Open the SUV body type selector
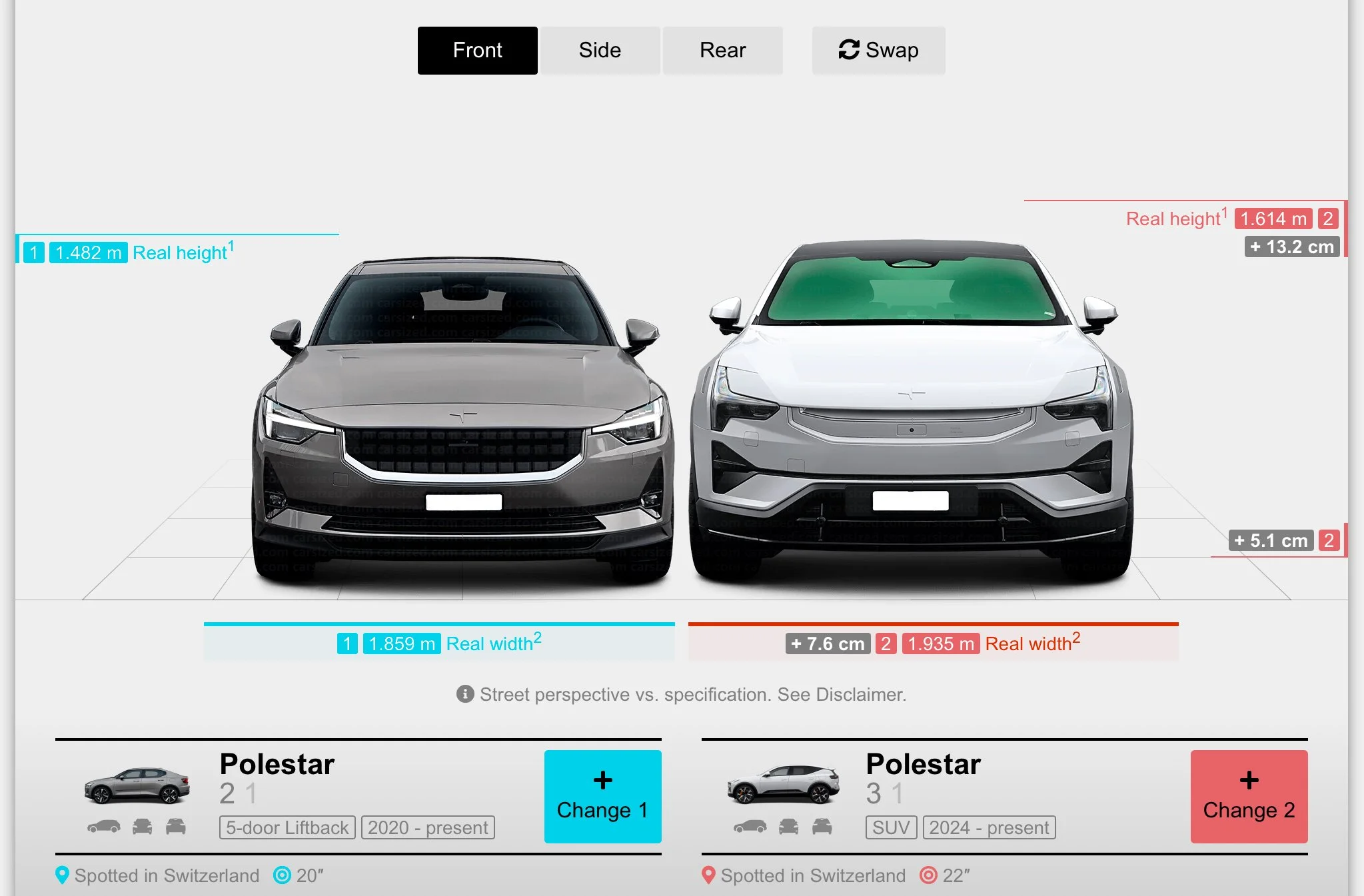 point(890,828)
